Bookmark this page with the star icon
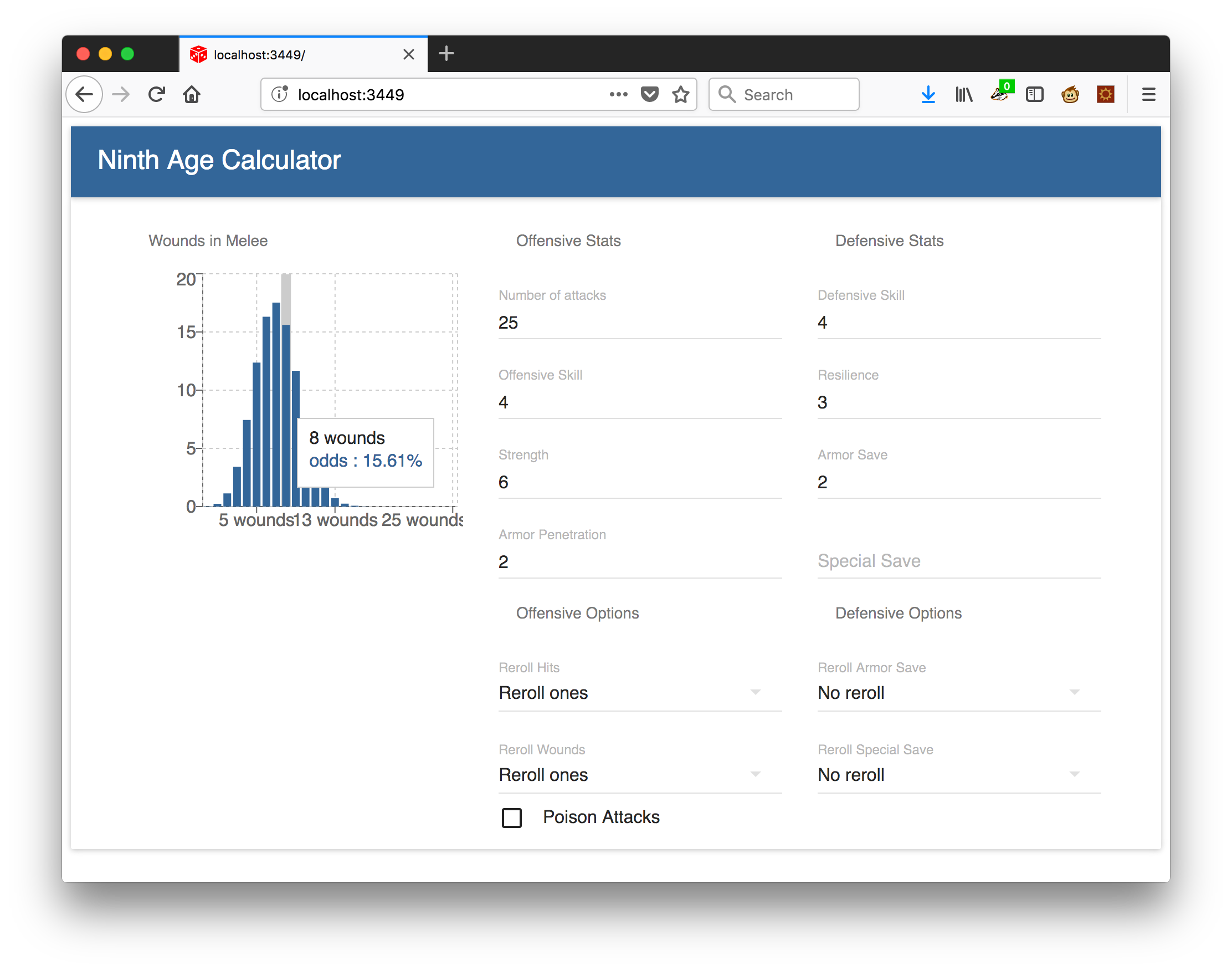The height and width of the screenshot is (971, 1232). pos(680,94)
